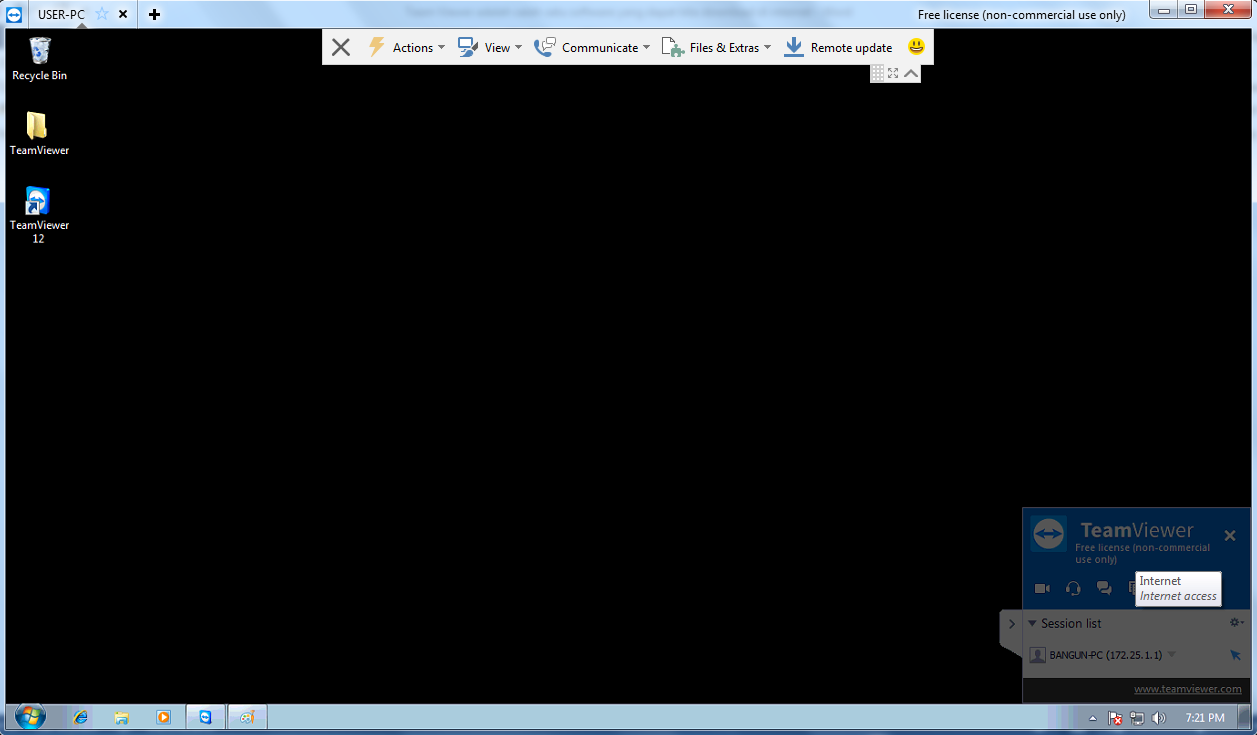Collapse the TeamViewer panel with the side arrow
The width and height of the screenshot is (1257, 735).
[1011, 624]
